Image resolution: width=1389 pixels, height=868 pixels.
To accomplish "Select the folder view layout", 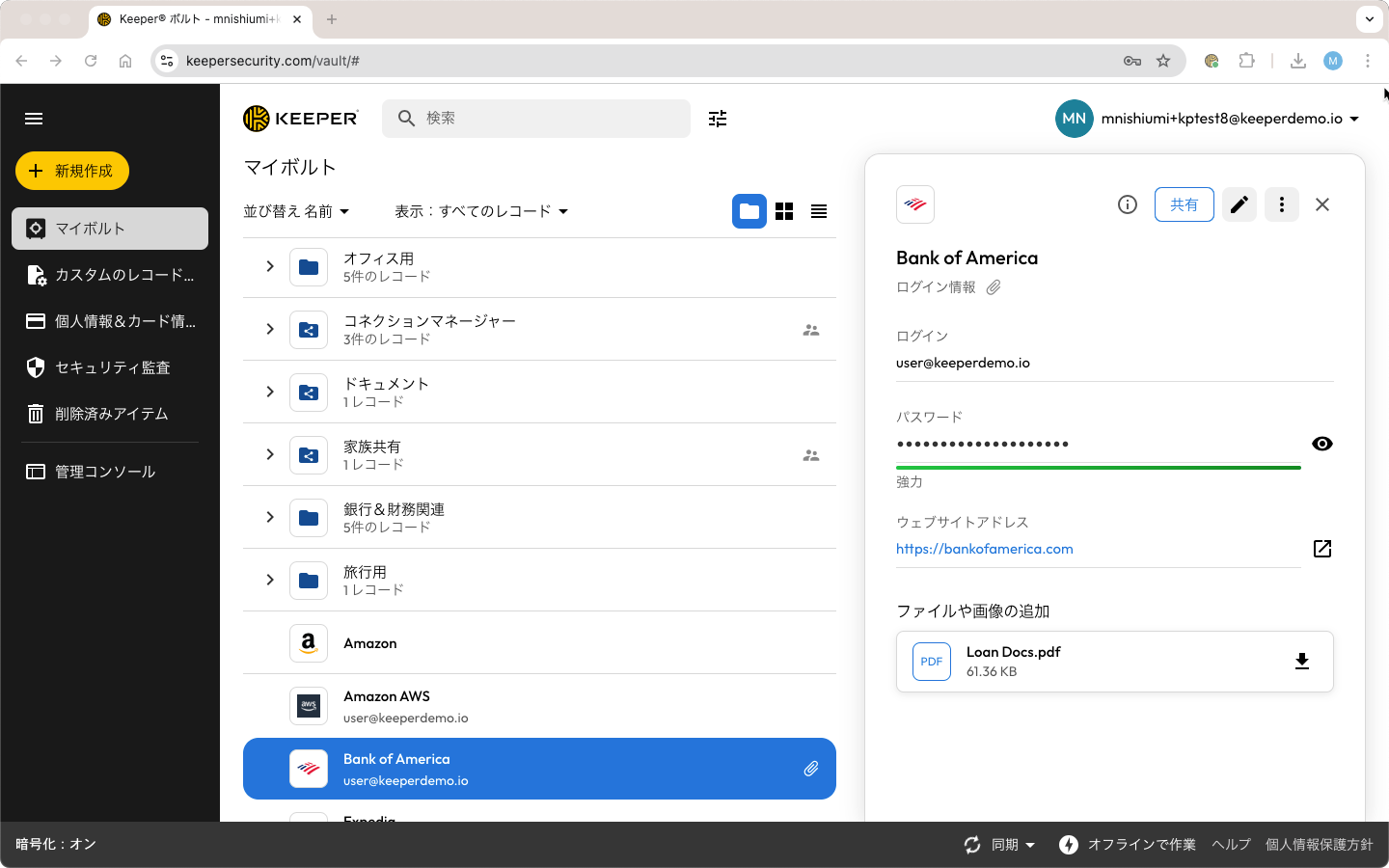I will pos(749,211).
